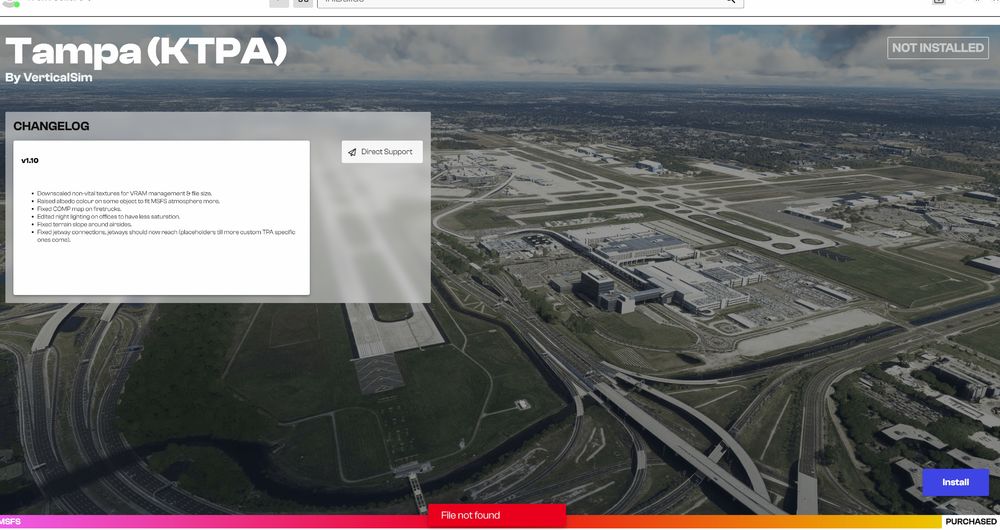Click the second grey toolbar button beside search
Image resolution: width=1000 pixels, height=530 pixels.
pyautogui.click(x=303, y=2)
